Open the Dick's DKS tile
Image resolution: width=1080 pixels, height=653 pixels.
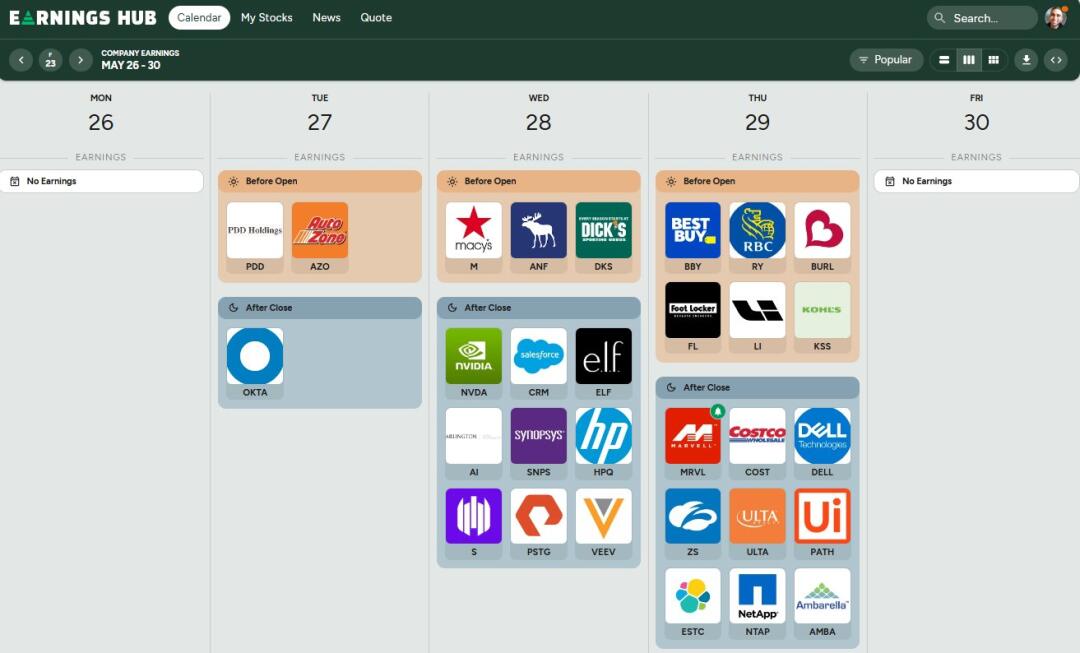tap(603, 238)
